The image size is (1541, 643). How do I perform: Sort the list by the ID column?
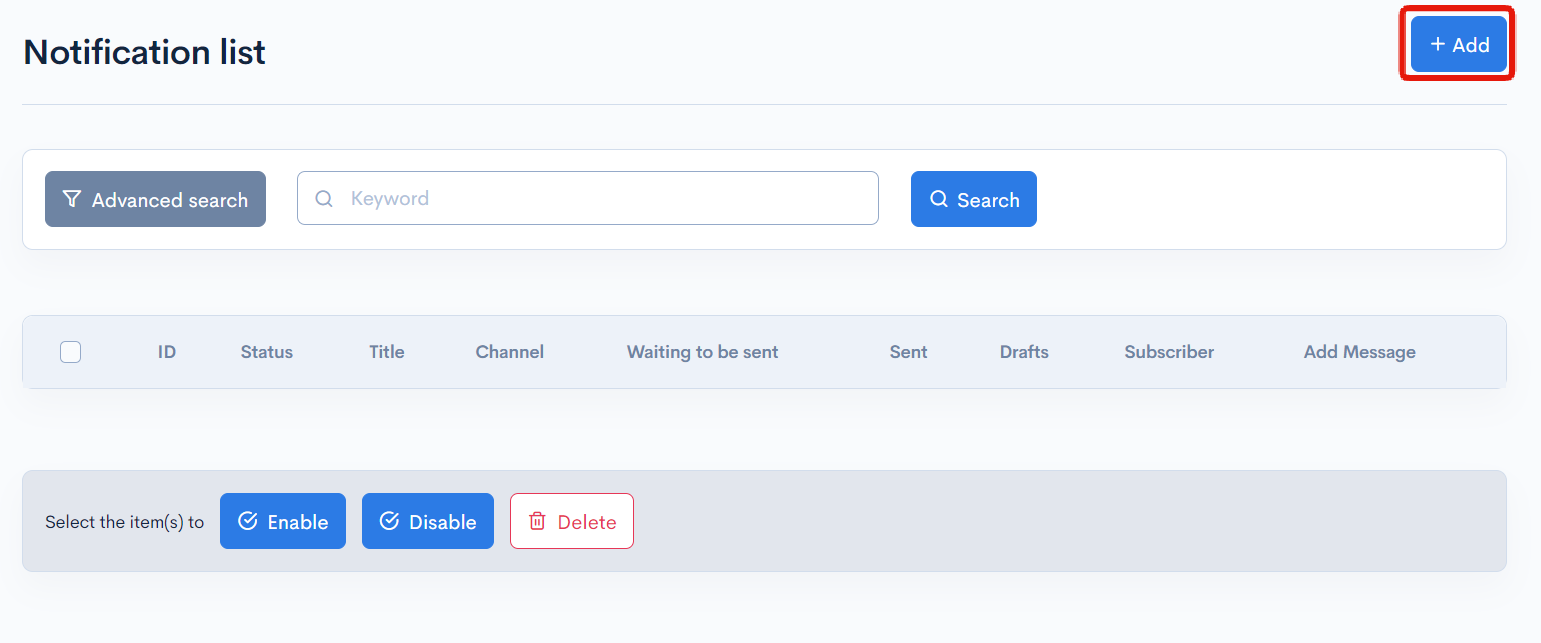[x=166, y=352]
